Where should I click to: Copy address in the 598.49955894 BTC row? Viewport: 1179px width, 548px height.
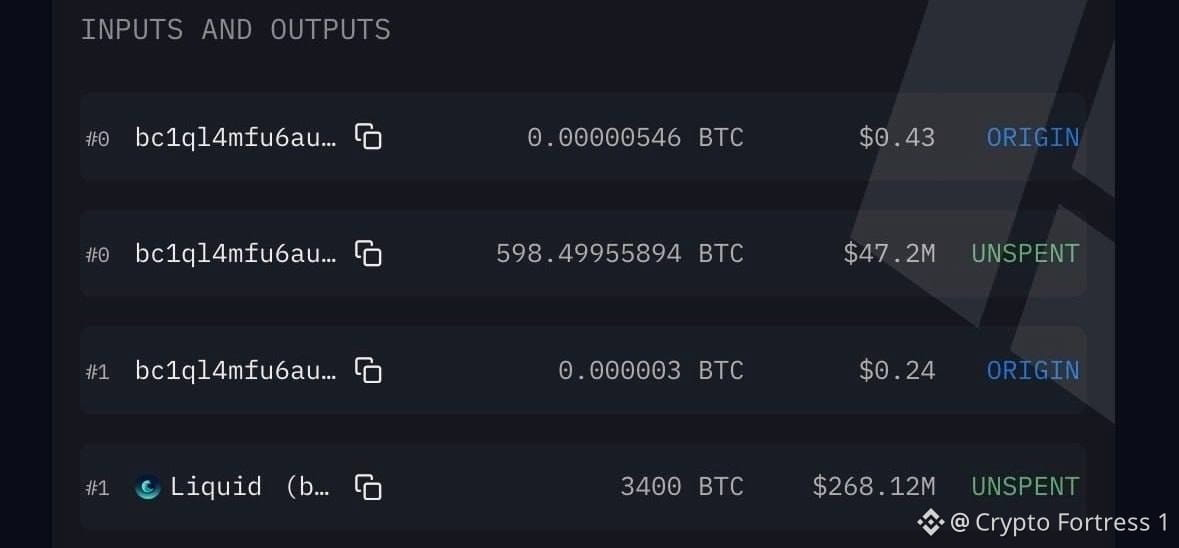tap(368, 253)
